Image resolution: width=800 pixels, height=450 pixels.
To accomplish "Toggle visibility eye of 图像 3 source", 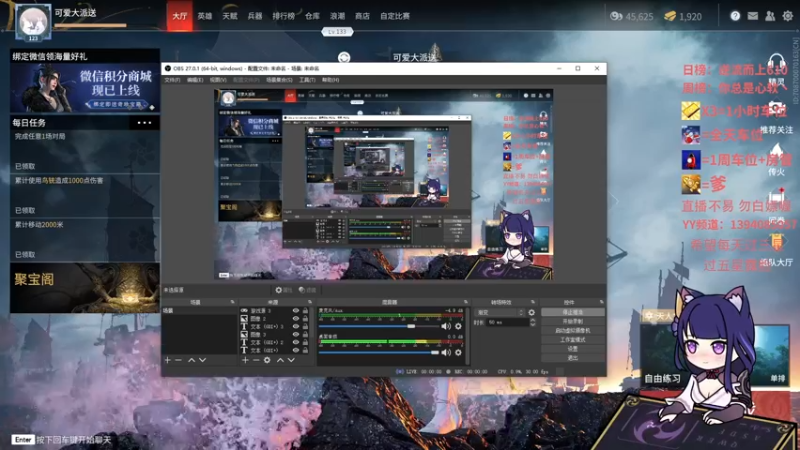I will tap(295, 334).
